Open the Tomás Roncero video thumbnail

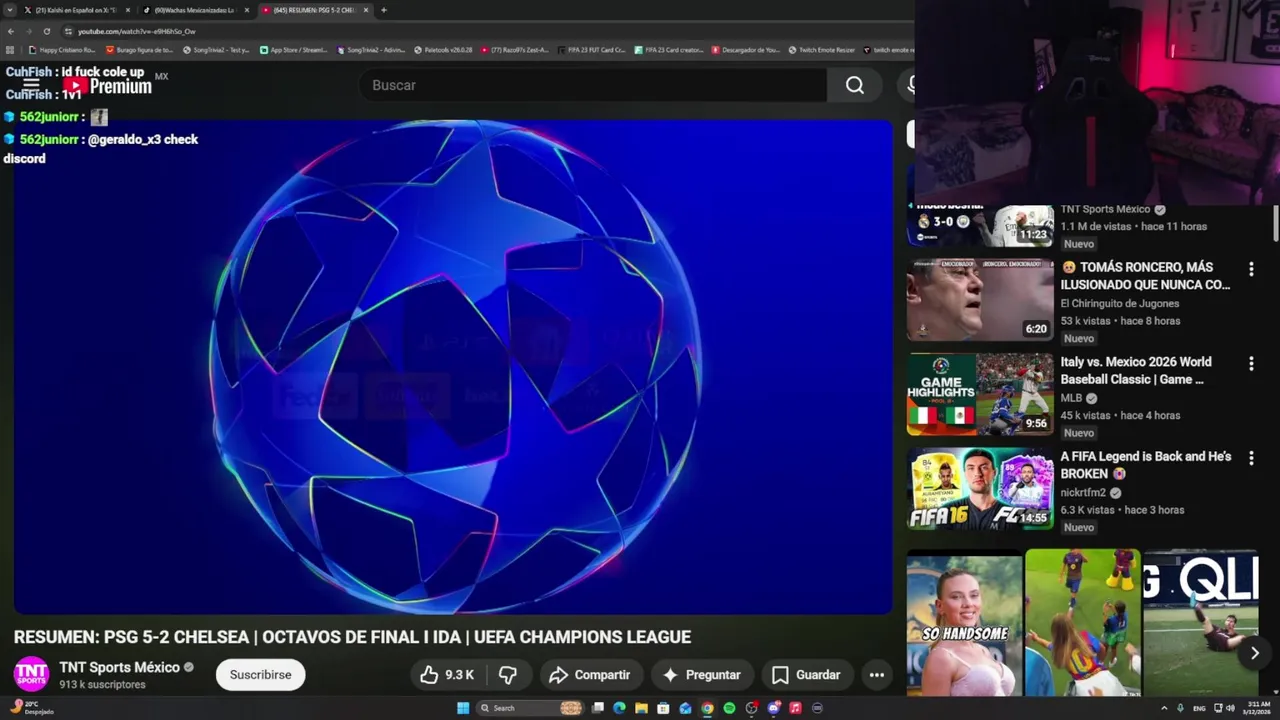pos(980,300)
